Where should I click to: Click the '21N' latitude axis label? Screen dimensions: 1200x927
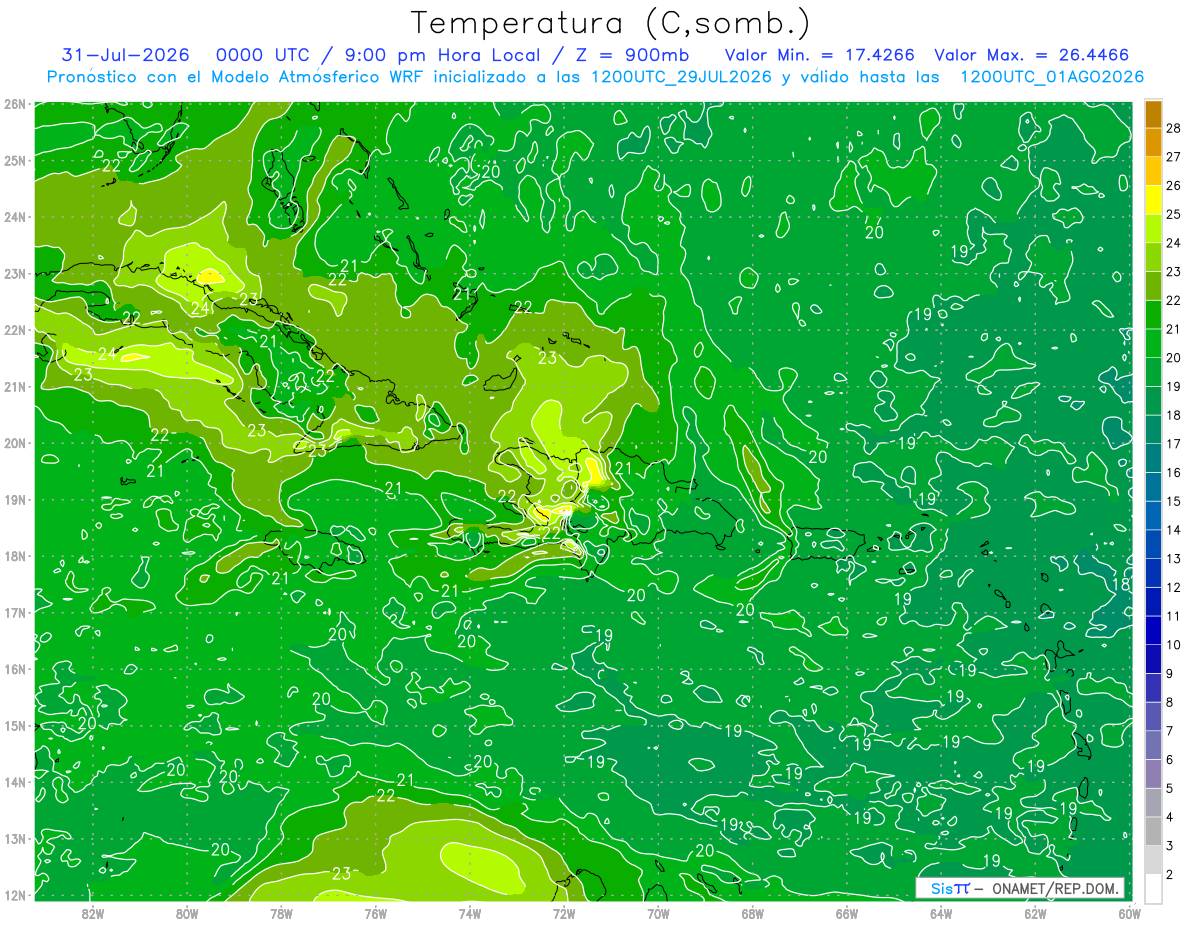[15, 386]
